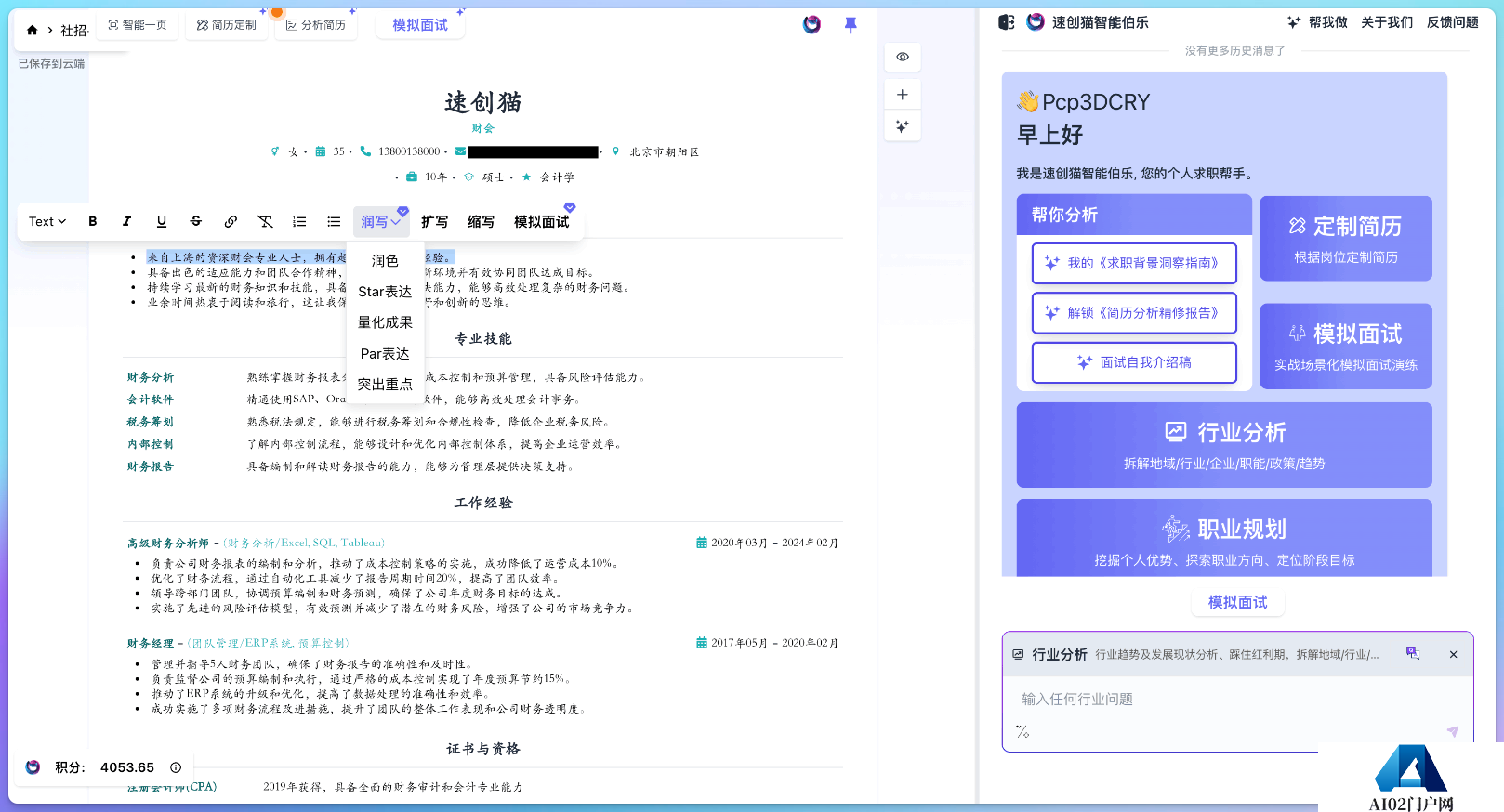
Task: Open the 职业规划 card
Action: 1224,538
